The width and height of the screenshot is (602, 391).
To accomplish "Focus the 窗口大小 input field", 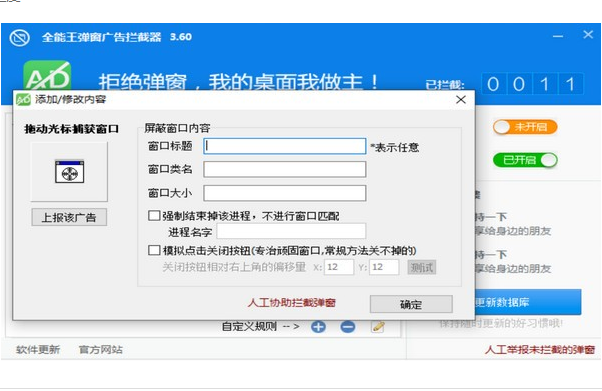I will [x=284, y=193].
